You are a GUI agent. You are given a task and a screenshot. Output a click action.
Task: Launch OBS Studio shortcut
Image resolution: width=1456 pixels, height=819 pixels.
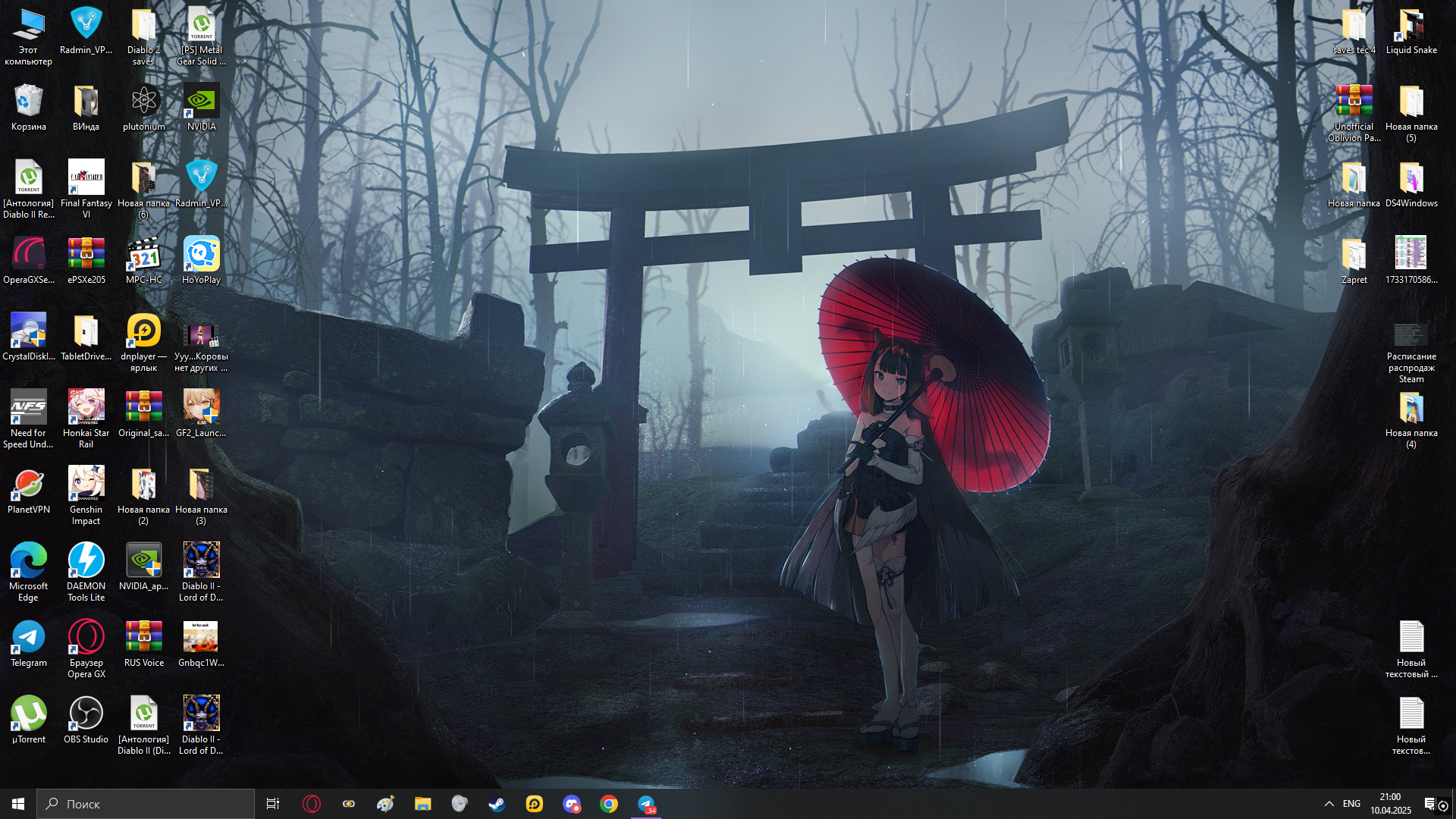tap(86, 720)
